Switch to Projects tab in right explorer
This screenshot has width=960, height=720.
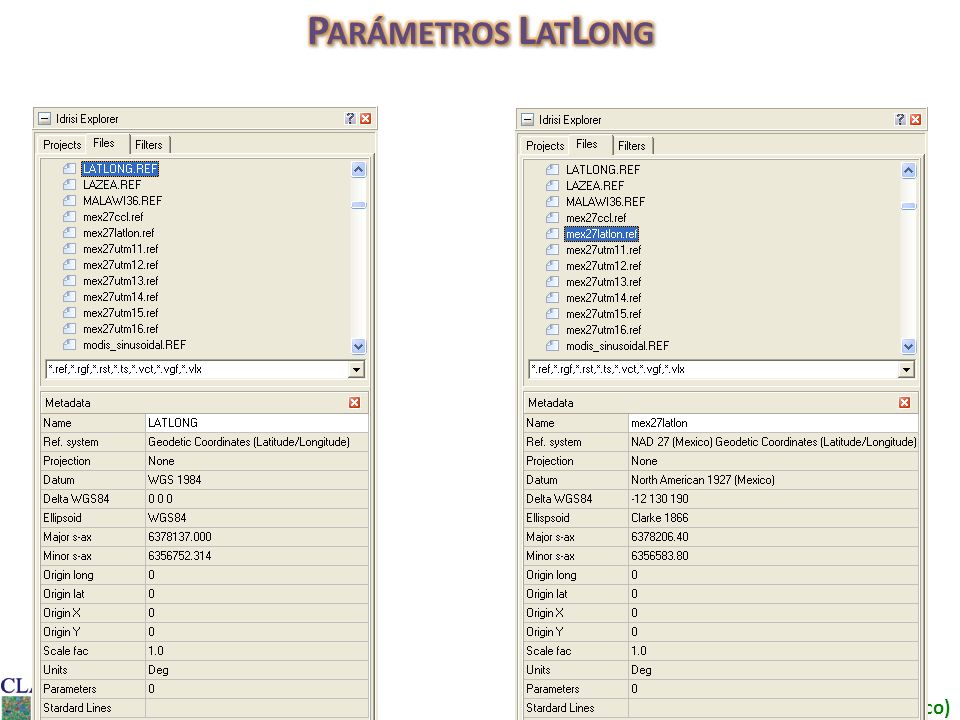[x=545, y=146]
